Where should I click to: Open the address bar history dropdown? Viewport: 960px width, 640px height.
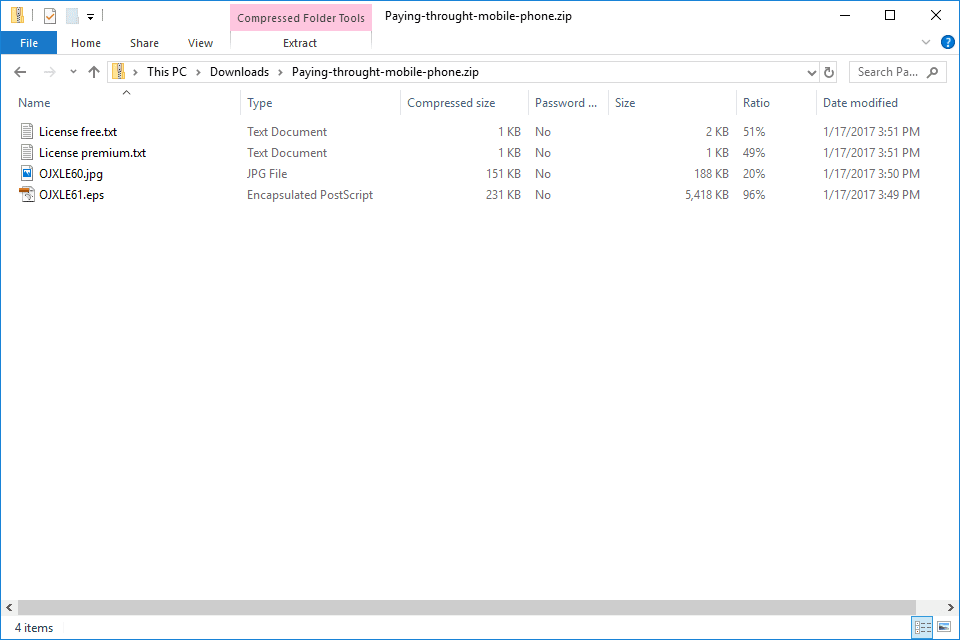(811, 72)
